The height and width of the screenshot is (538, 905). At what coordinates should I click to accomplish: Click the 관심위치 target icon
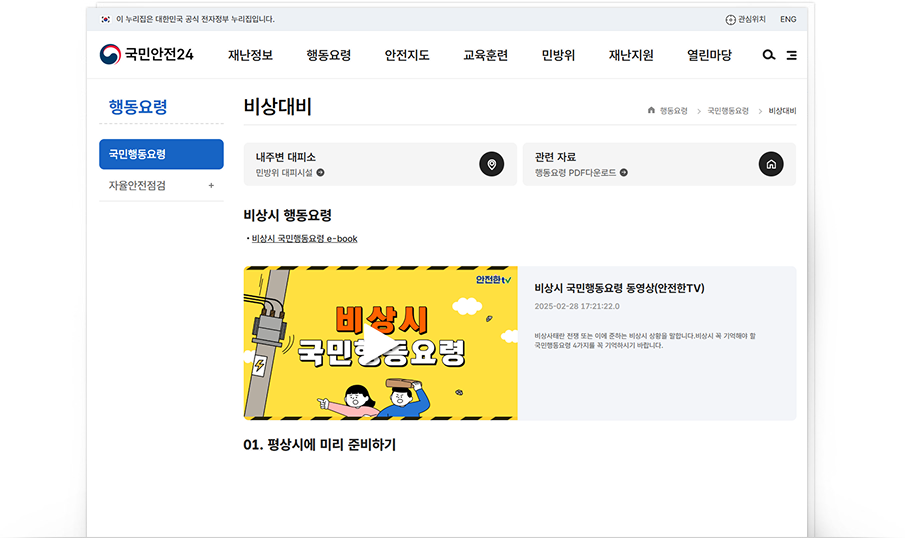pos(730,20)
